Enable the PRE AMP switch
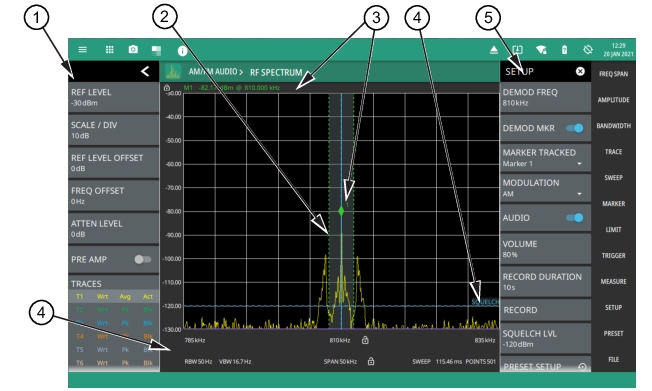 pyautogui.click(x=143, y=259)
